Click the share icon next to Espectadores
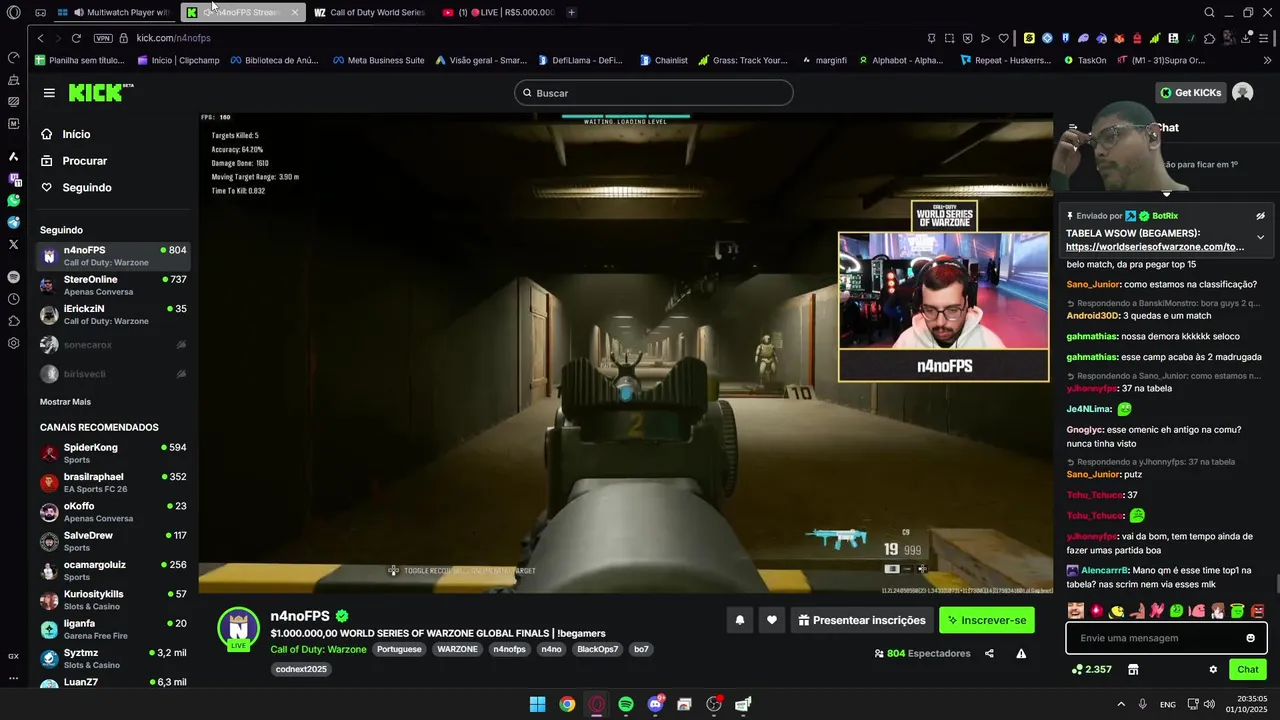 point(989,653)
